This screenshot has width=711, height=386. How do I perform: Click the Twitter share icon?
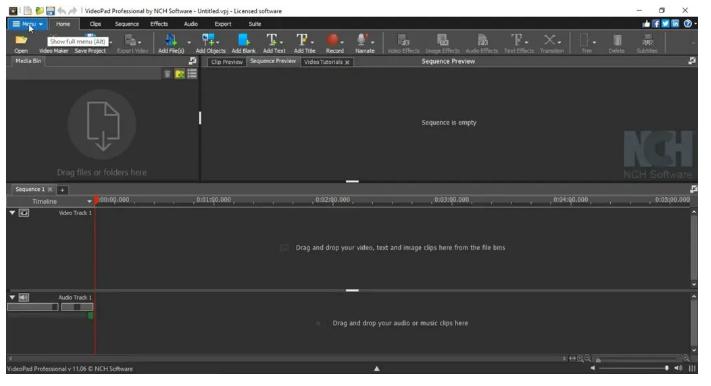(666, 24)
